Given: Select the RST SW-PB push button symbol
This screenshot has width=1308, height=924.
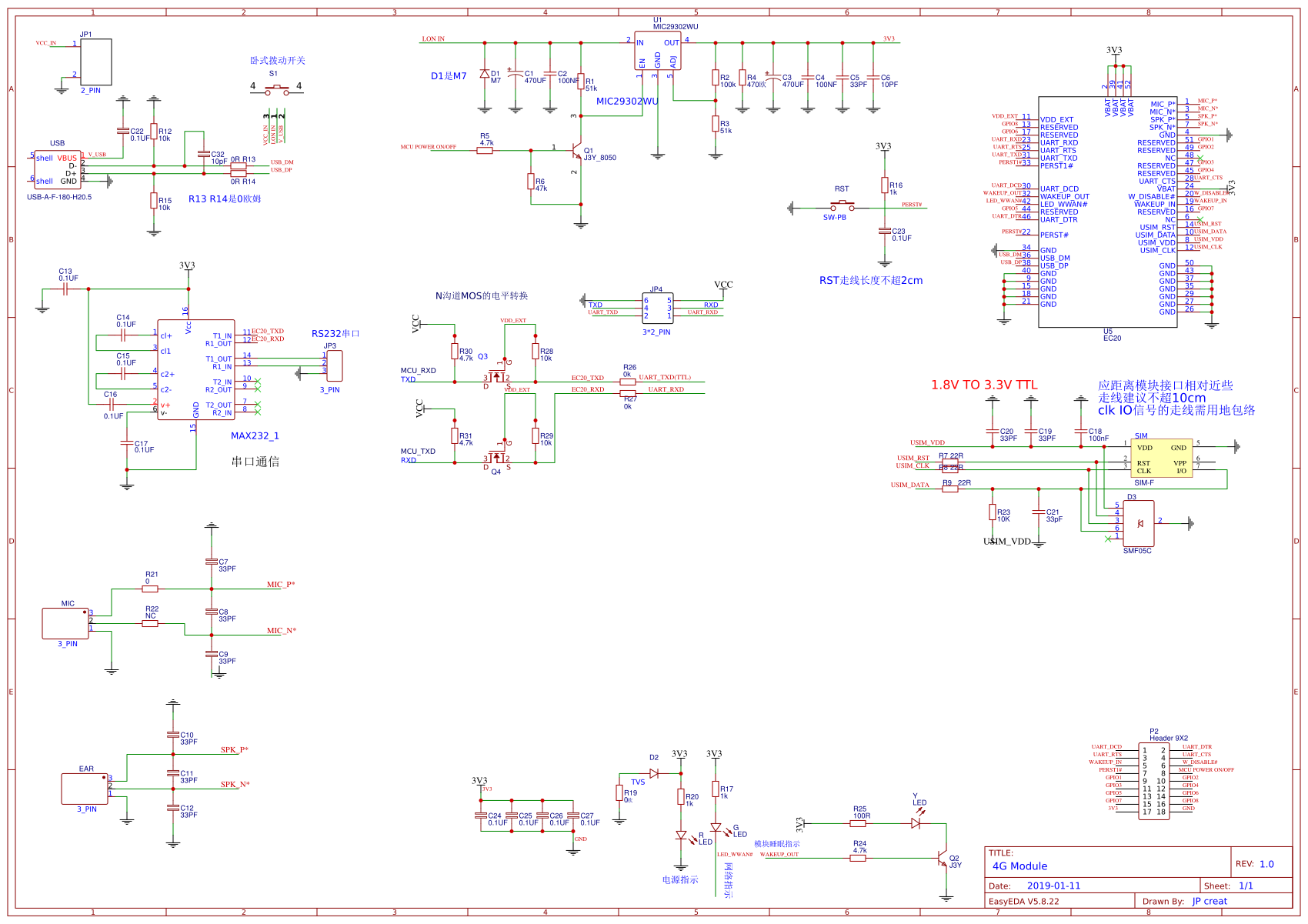Looking at the screenshot, I should 842,205.
